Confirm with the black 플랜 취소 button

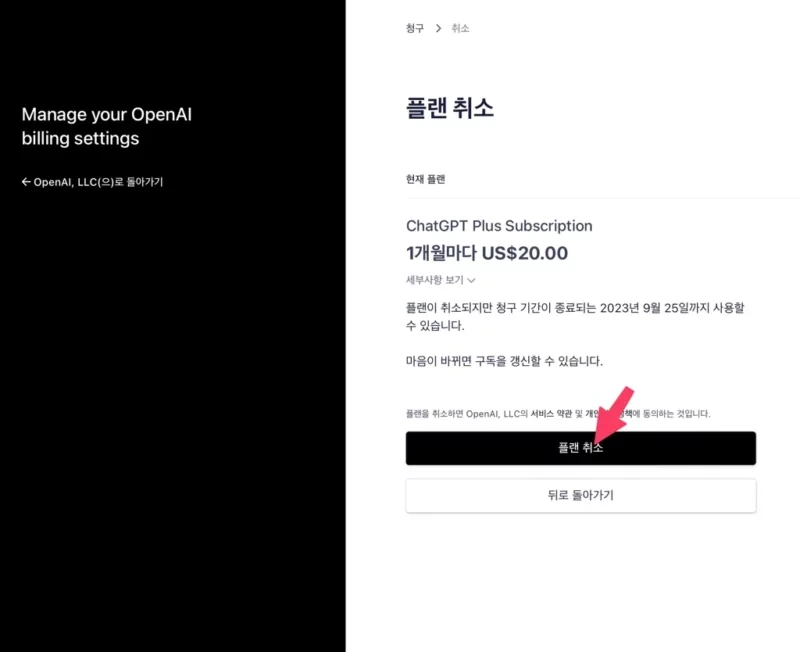tap(581, 448)
